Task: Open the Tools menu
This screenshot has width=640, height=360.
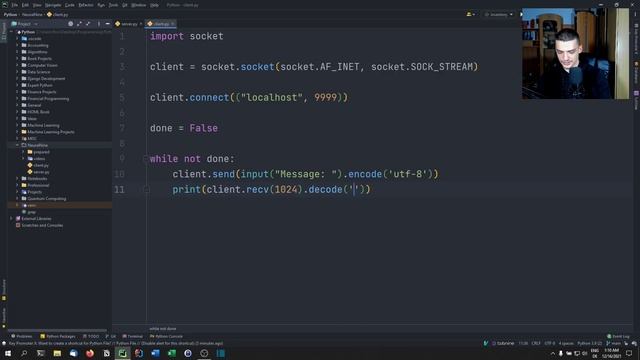Action: (113, 5)
